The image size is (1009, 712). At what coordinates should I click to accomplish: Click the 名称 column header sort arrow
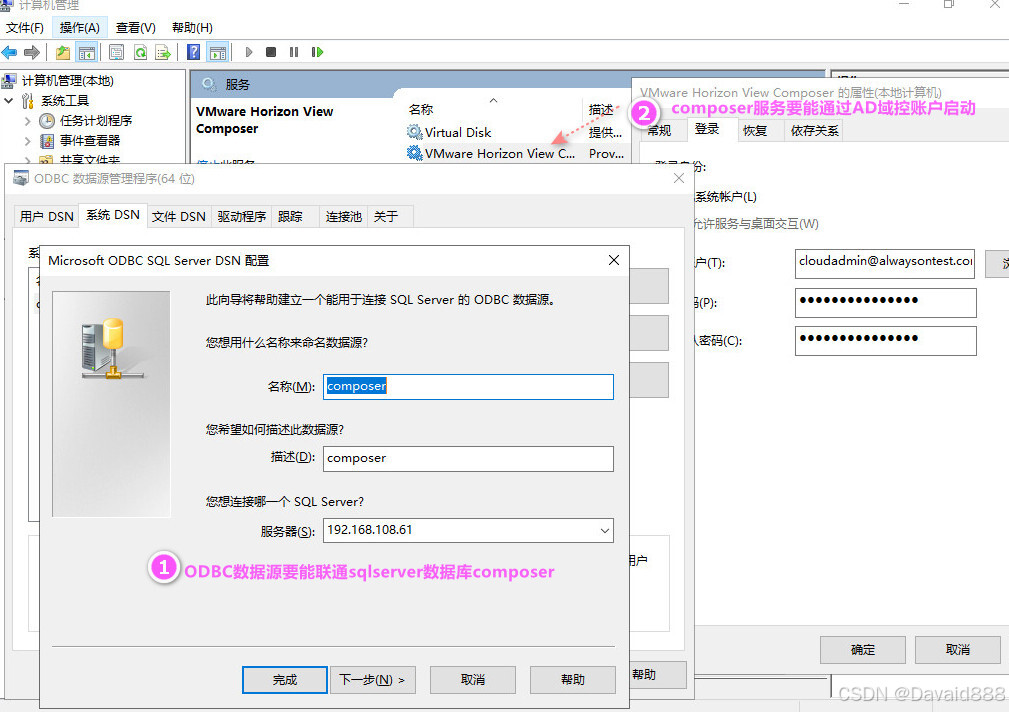point(494,100)
